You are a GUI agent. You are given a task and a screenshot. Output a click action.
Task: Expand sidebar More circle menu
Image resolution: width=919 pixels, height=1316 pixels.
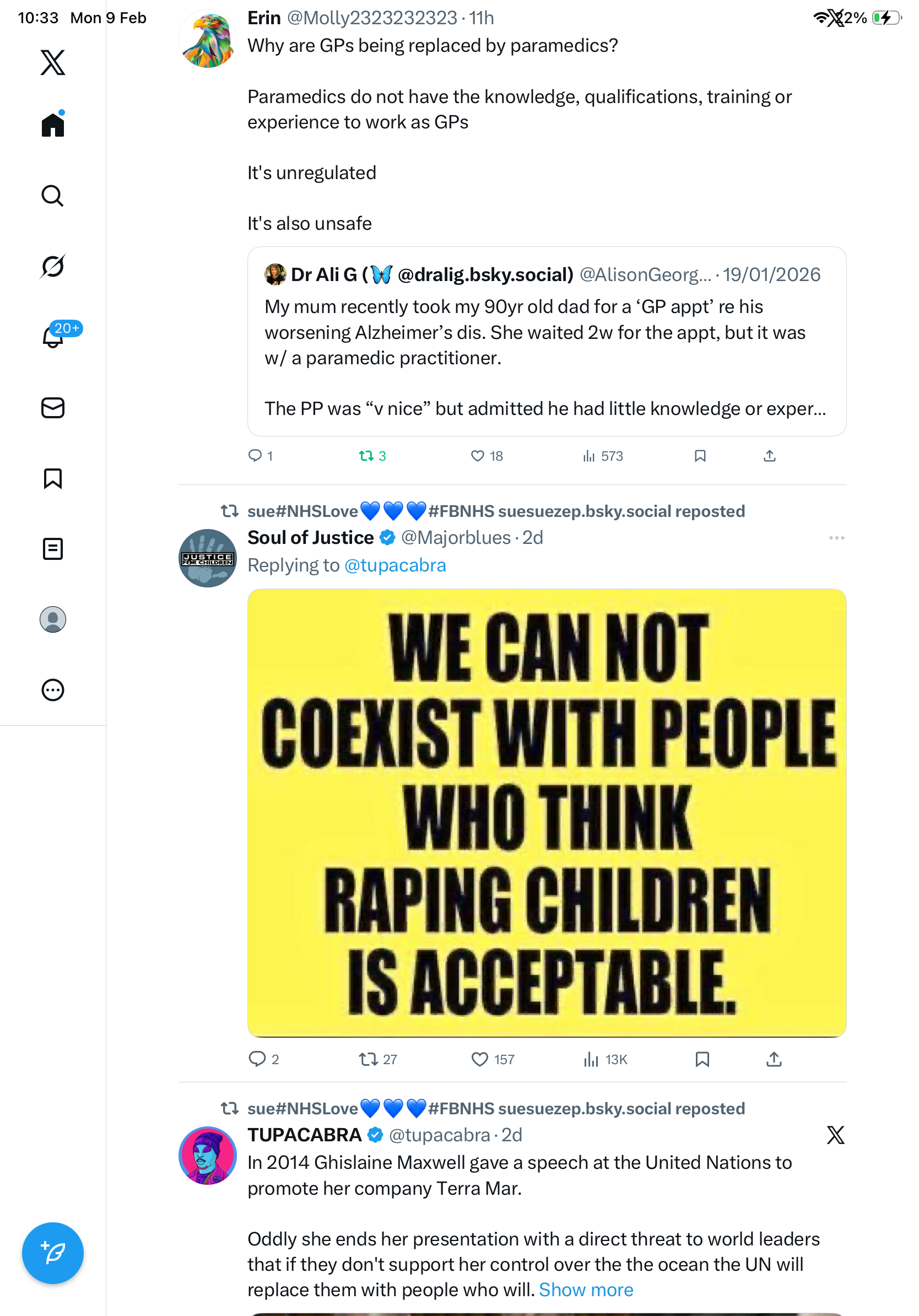pyautogui.click(x=53, y=689)
